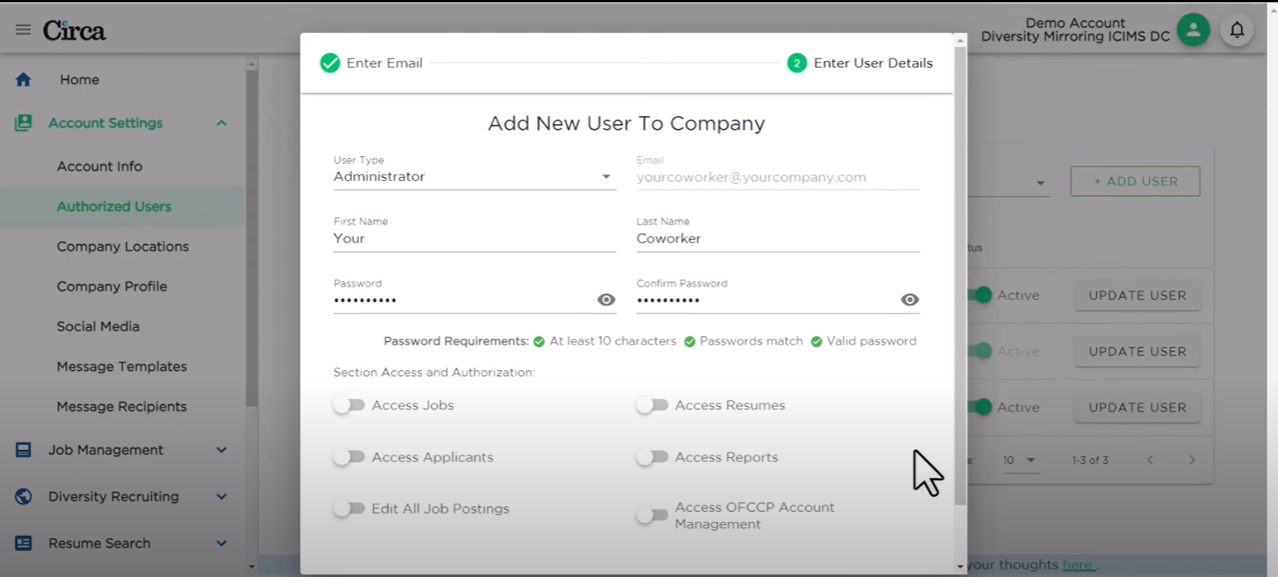Click the Email input field

click(x=777, y=176)
